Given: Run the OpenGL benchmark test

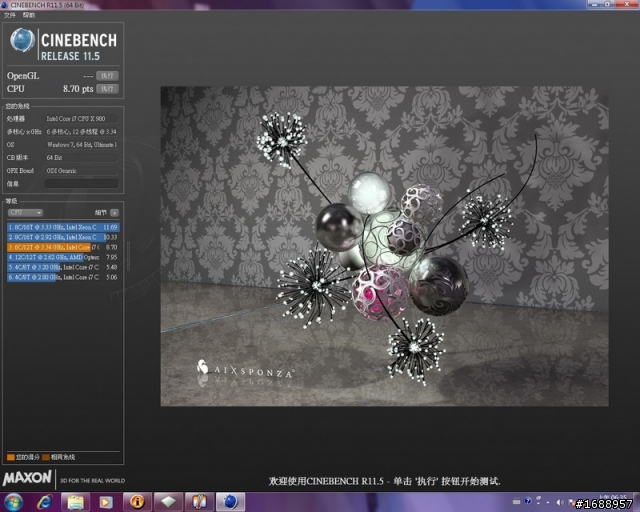Looking at the screenshot, I should [107, 76].
